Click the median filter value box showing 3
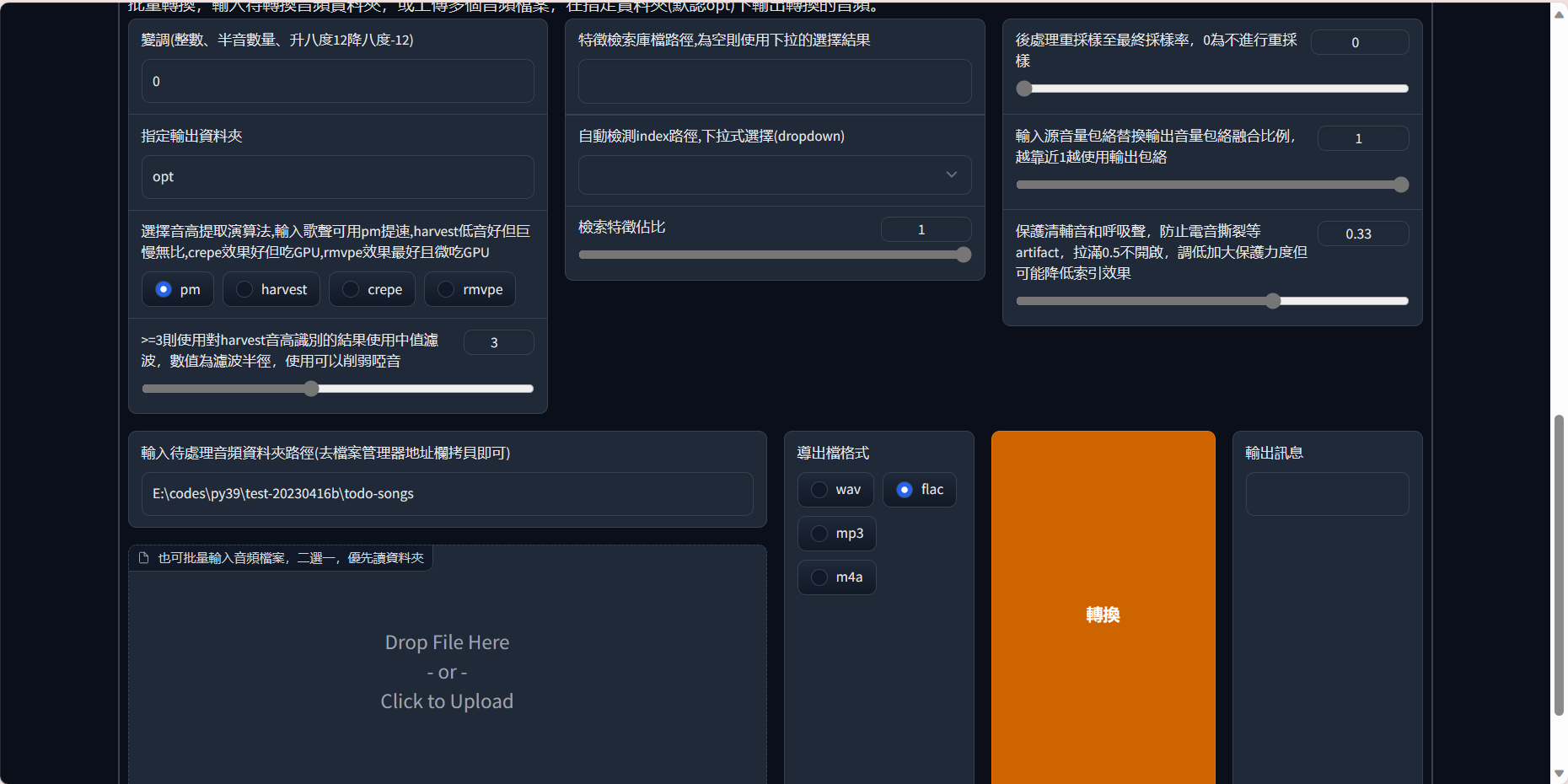 [x=499, y=342]
